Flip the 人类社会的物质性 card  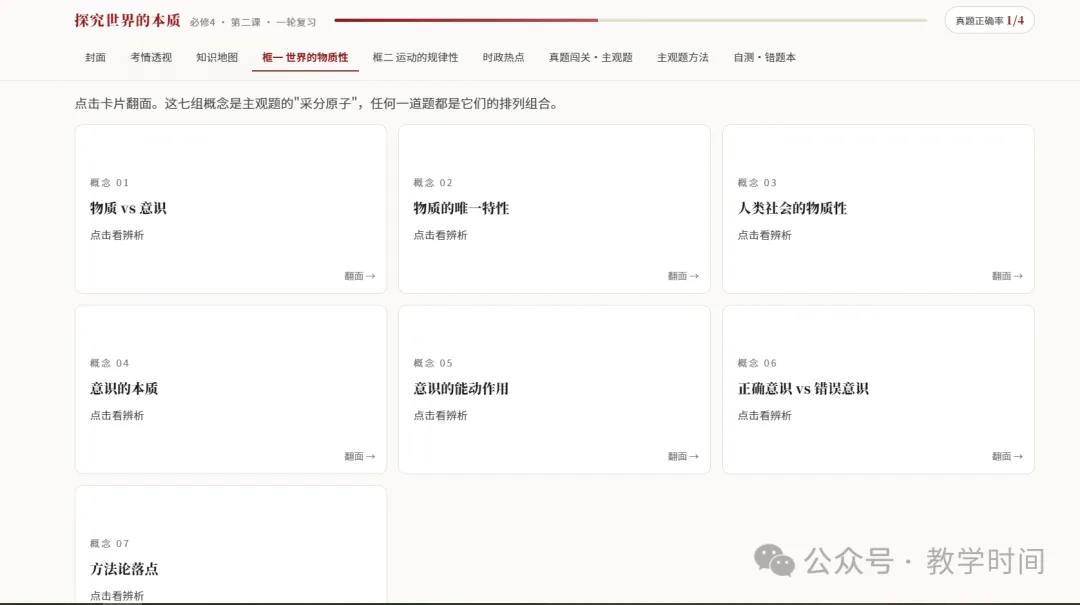pos(878,209)
